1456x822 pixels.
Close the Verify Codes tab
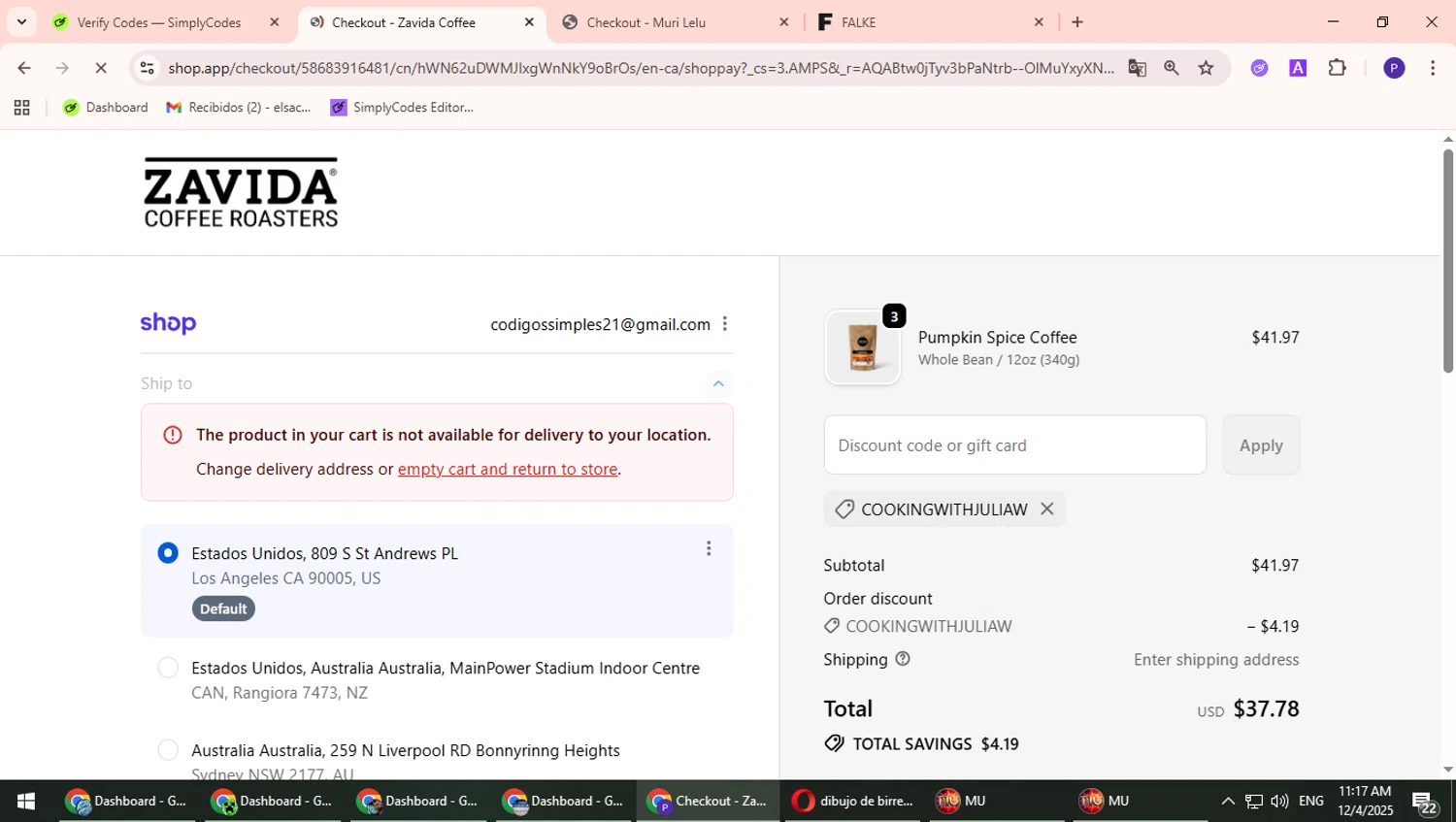tap(275, 22)
